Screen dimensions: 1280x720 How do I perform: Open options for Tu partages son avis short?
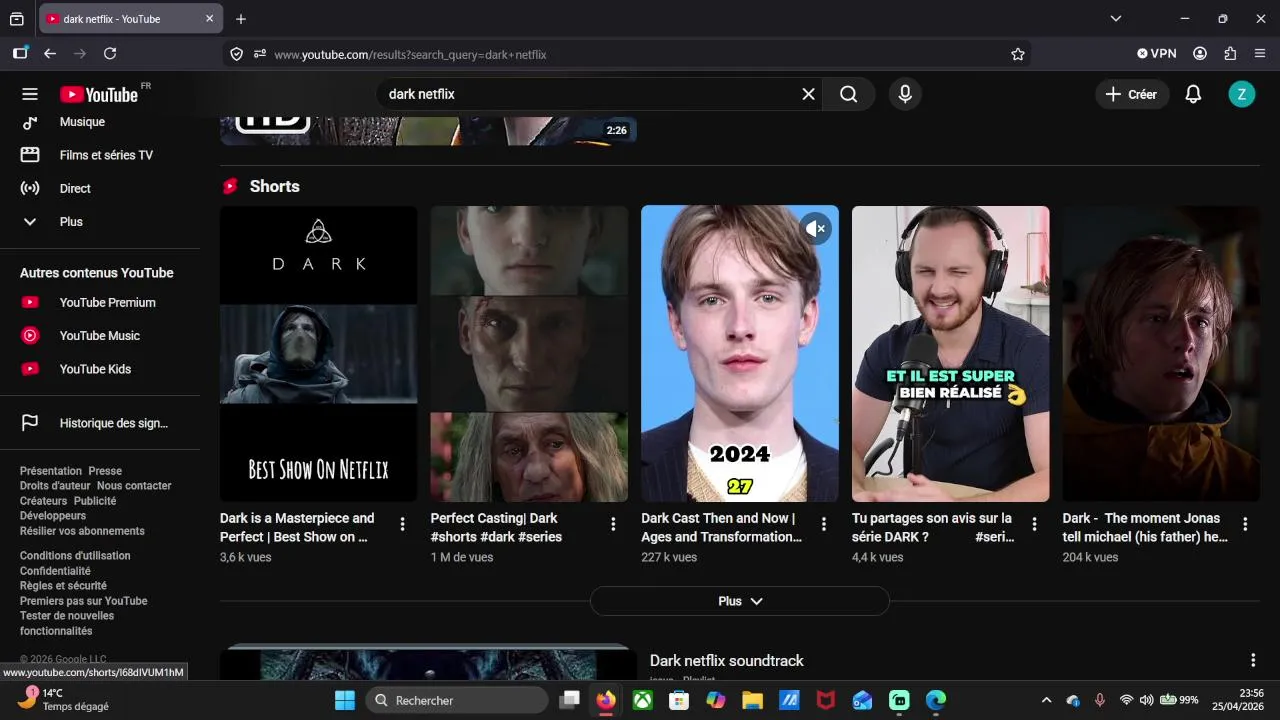(x=1035, y=524)
